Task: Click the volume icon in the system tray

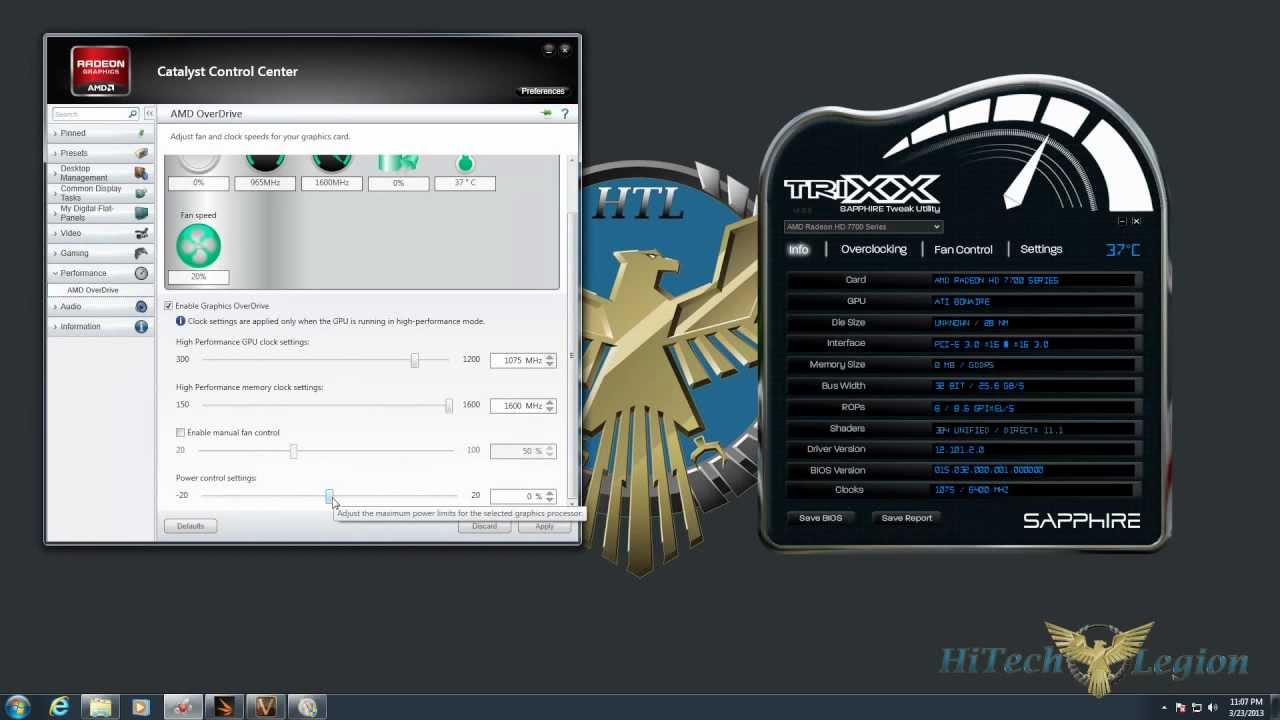Action: coord(1211,707)
